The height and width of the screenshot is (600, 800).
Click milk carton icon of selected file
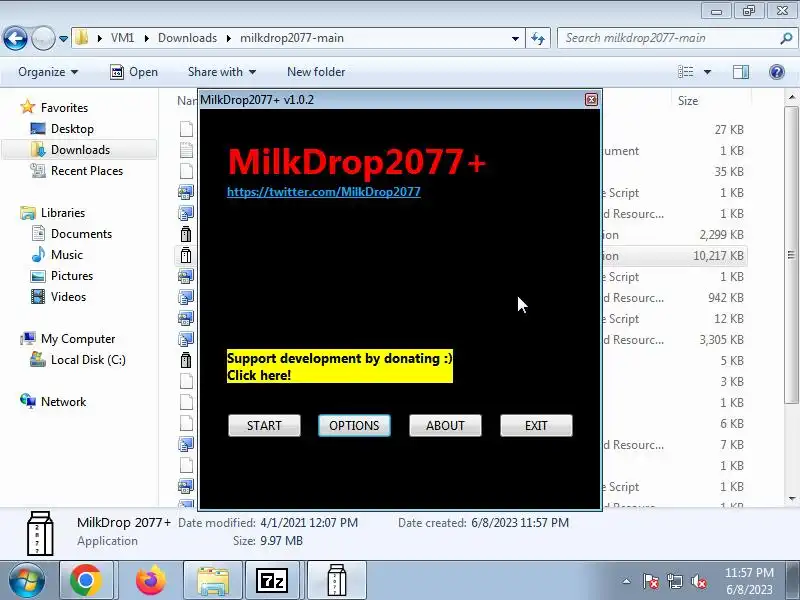pyautogui.click(x=186, y=255)
